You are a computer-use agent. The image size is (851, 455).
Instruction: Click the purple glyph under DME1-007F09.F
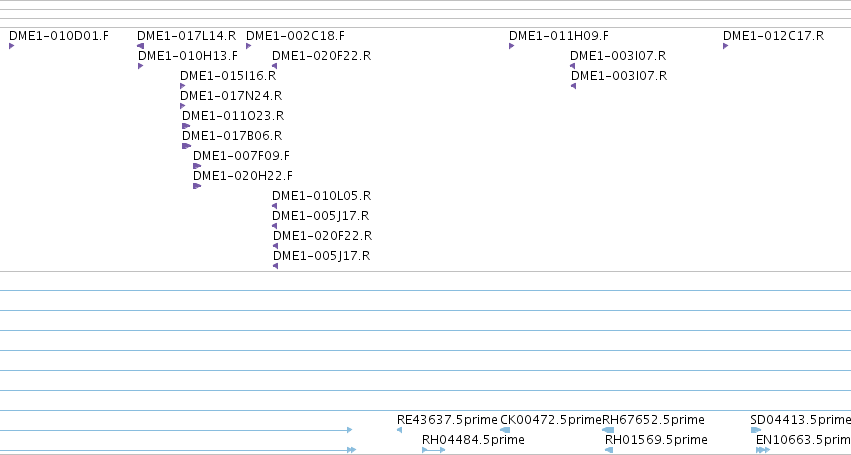pyautogui.click(x=197, y=166)
